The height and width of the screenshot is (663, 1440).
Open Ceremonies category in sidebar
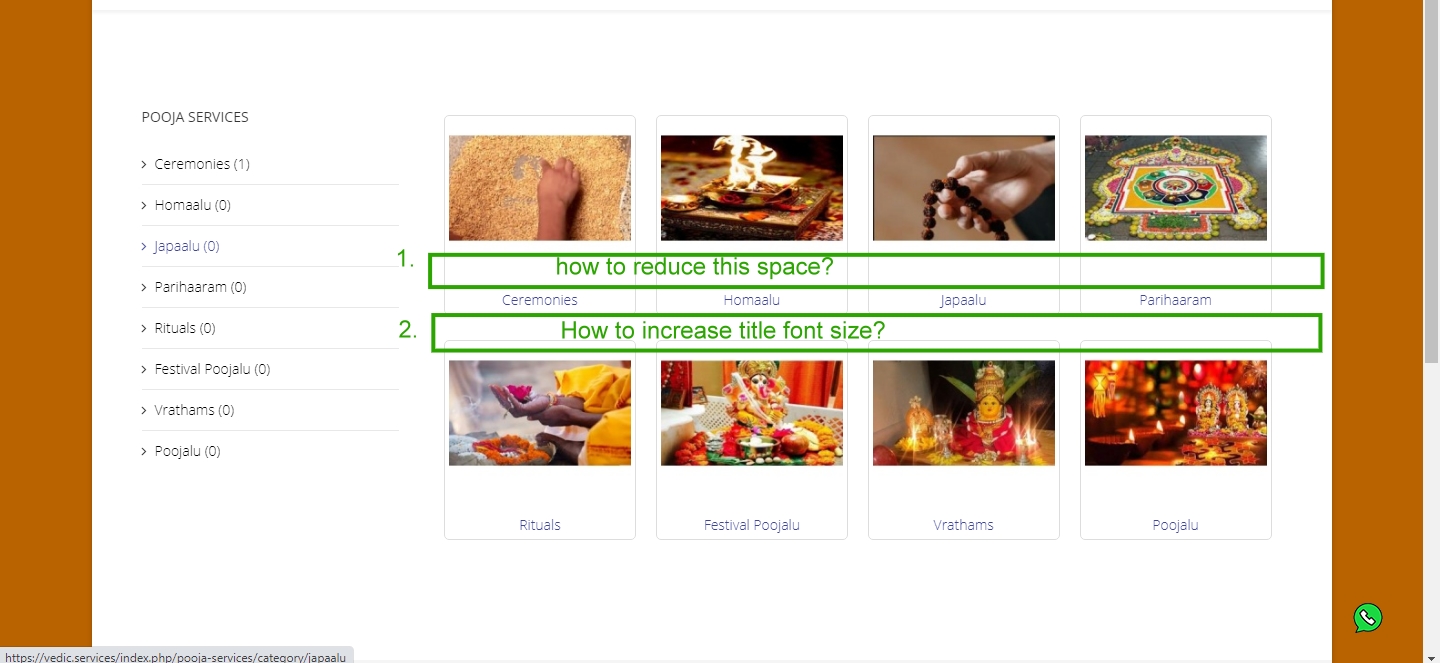click(x=202, y=164)
